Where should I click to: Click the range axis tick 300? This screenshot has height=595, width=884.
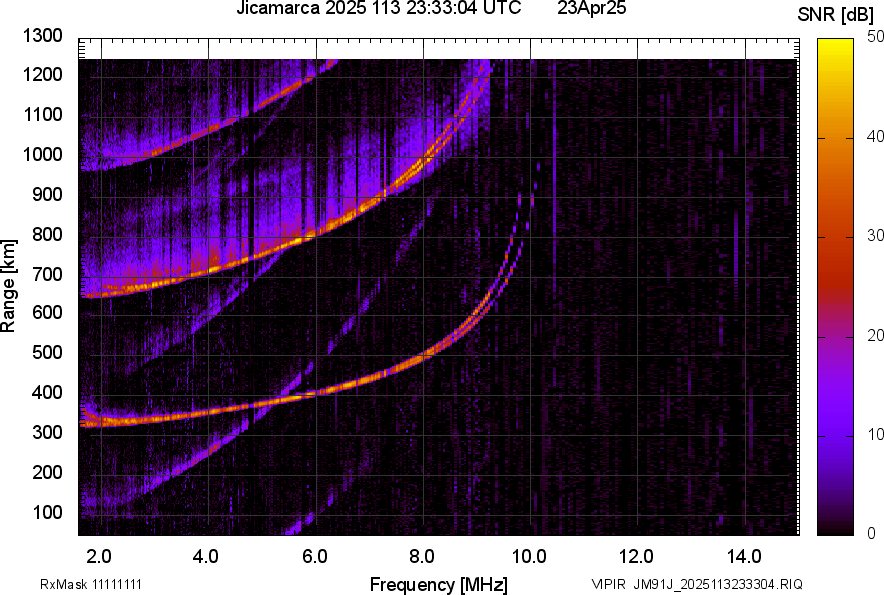tap(47, 432)
